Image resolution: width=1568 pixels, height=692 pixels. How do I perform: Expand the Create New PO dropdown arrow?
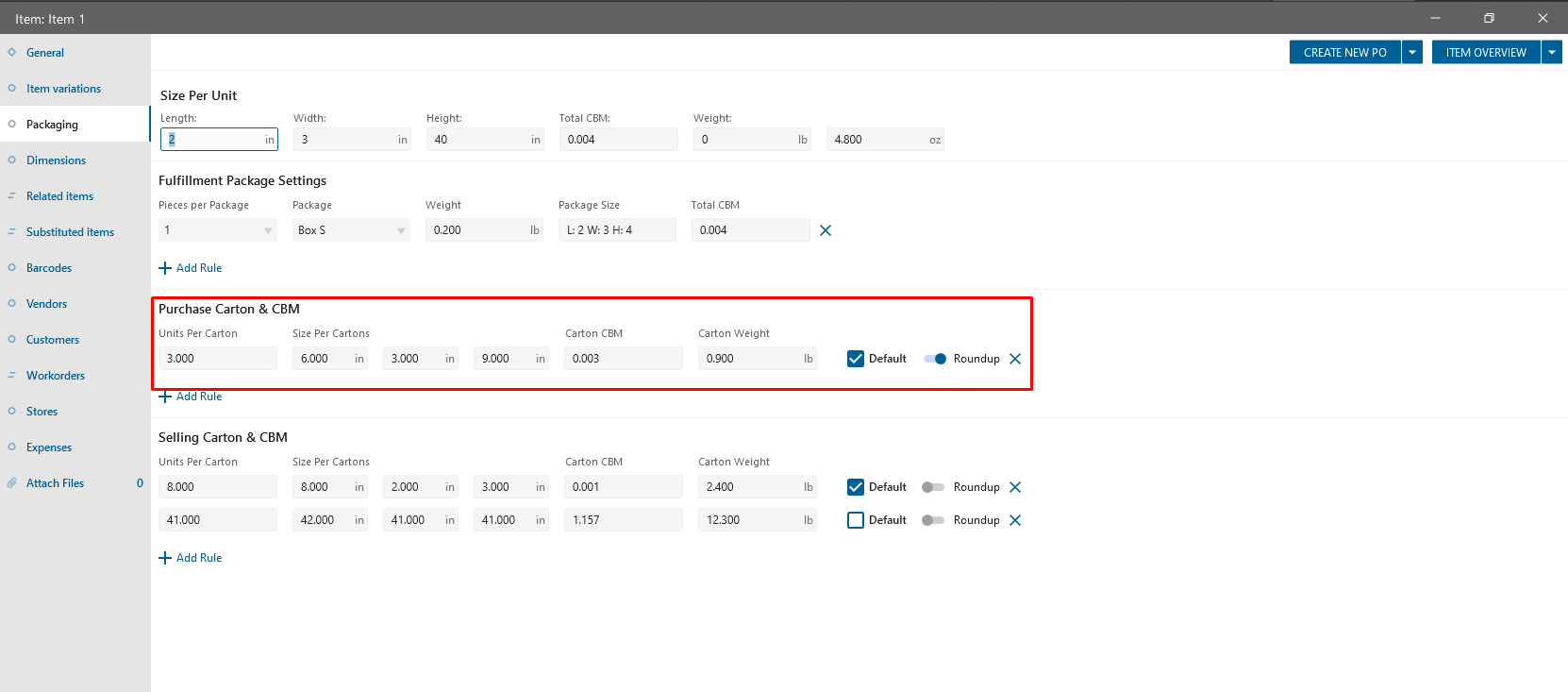pyautogui.click(x=1412, y=53)
